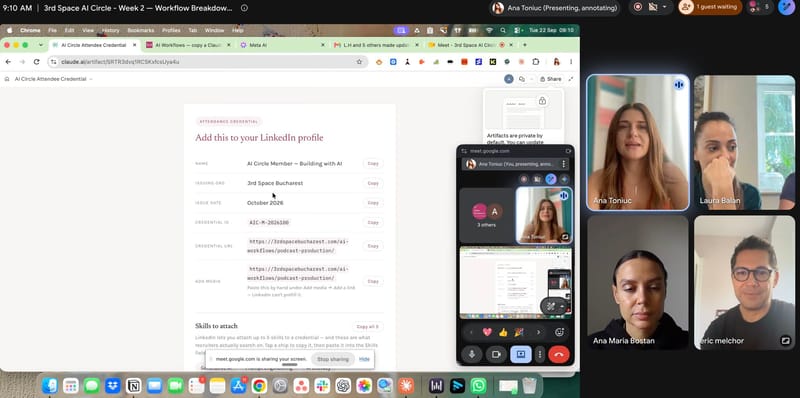Click the red leave call button
The height and width of the screenshot is (398, 800).
pyautogui.click(x=559, y=354)
